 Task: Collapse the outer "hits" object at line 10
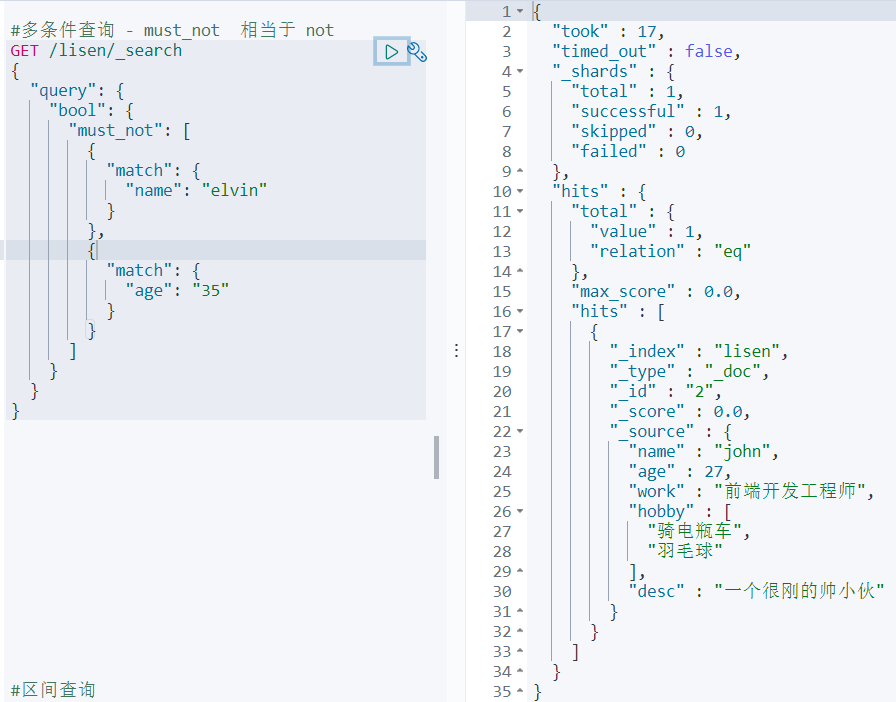pyautogui.click(x=520, y=192)
